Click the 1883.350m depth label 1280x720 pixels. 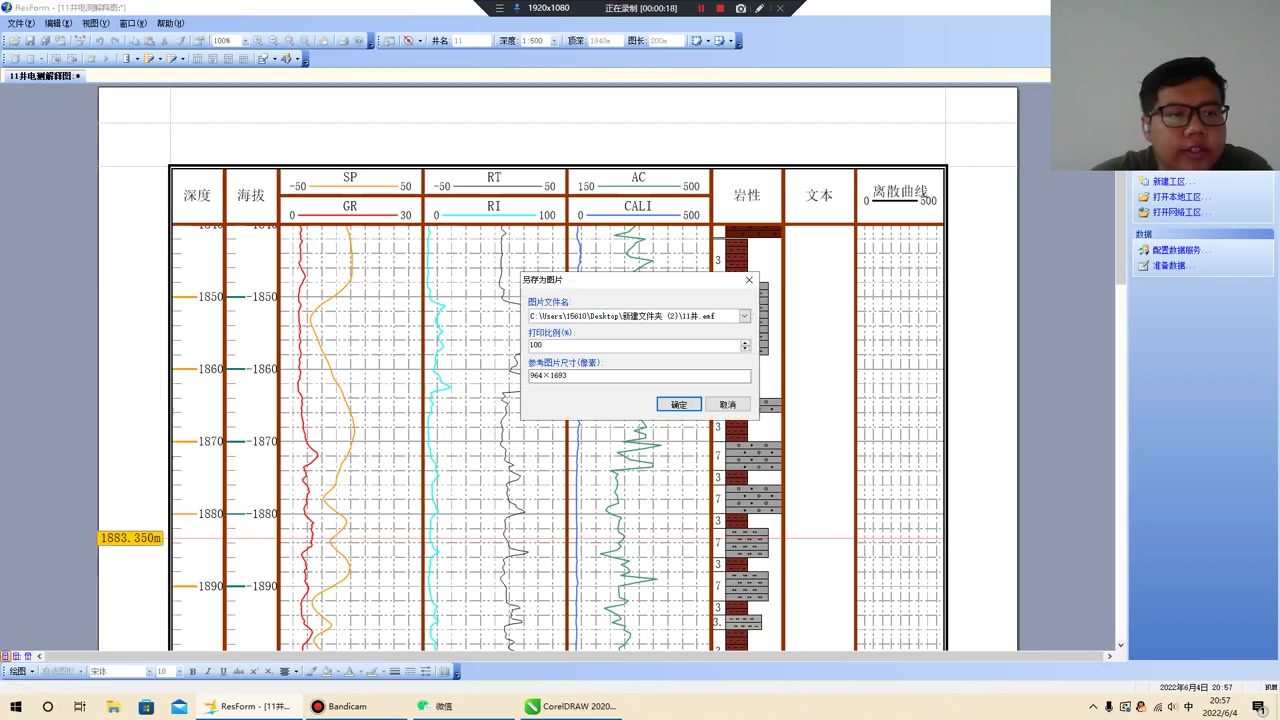click(x=130, y=538)
